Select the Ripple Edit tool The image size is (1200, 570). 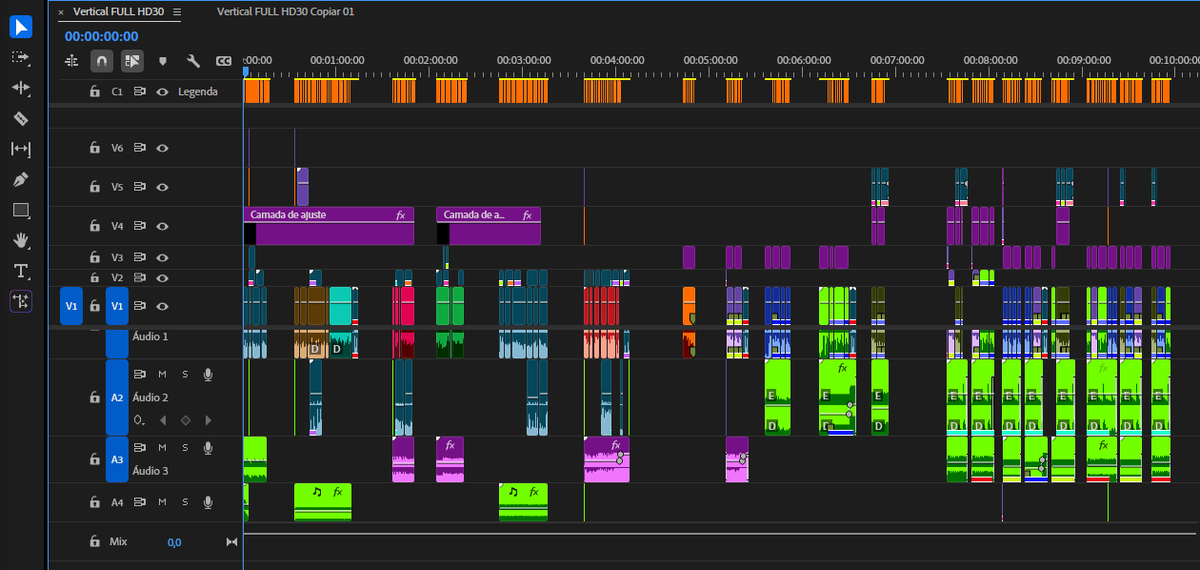(x=21, y=88)
